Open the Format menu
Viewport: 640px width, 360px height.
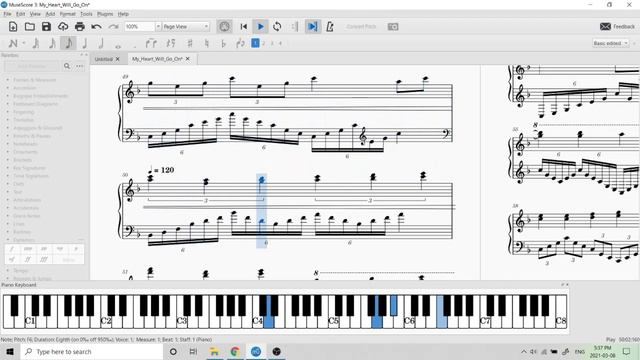[x=67, y=14]
